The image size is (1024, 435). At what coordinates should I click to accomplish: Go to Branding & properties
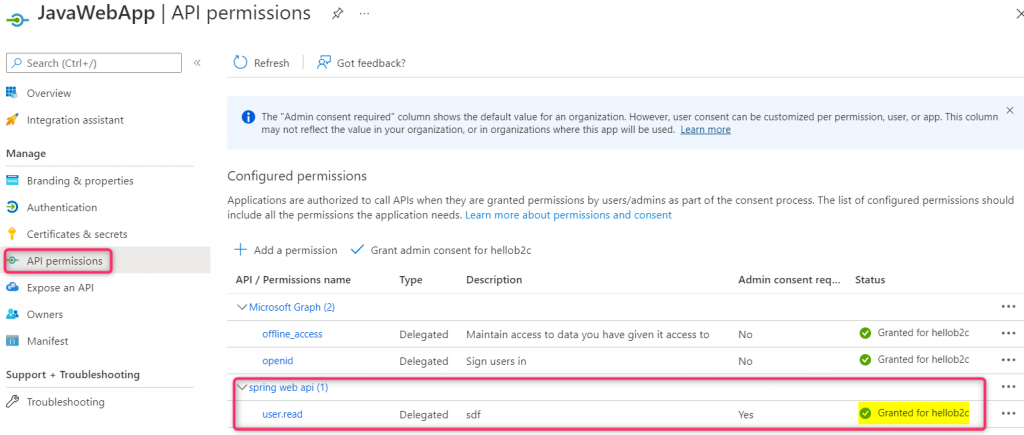pos(80,181)
